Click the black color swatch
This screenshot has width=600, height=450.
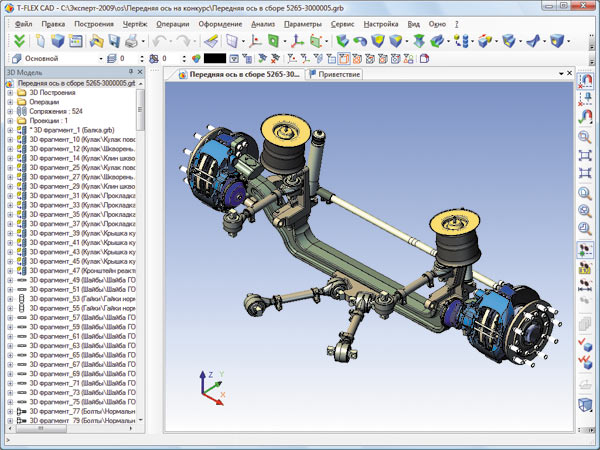tap(215, 59)
